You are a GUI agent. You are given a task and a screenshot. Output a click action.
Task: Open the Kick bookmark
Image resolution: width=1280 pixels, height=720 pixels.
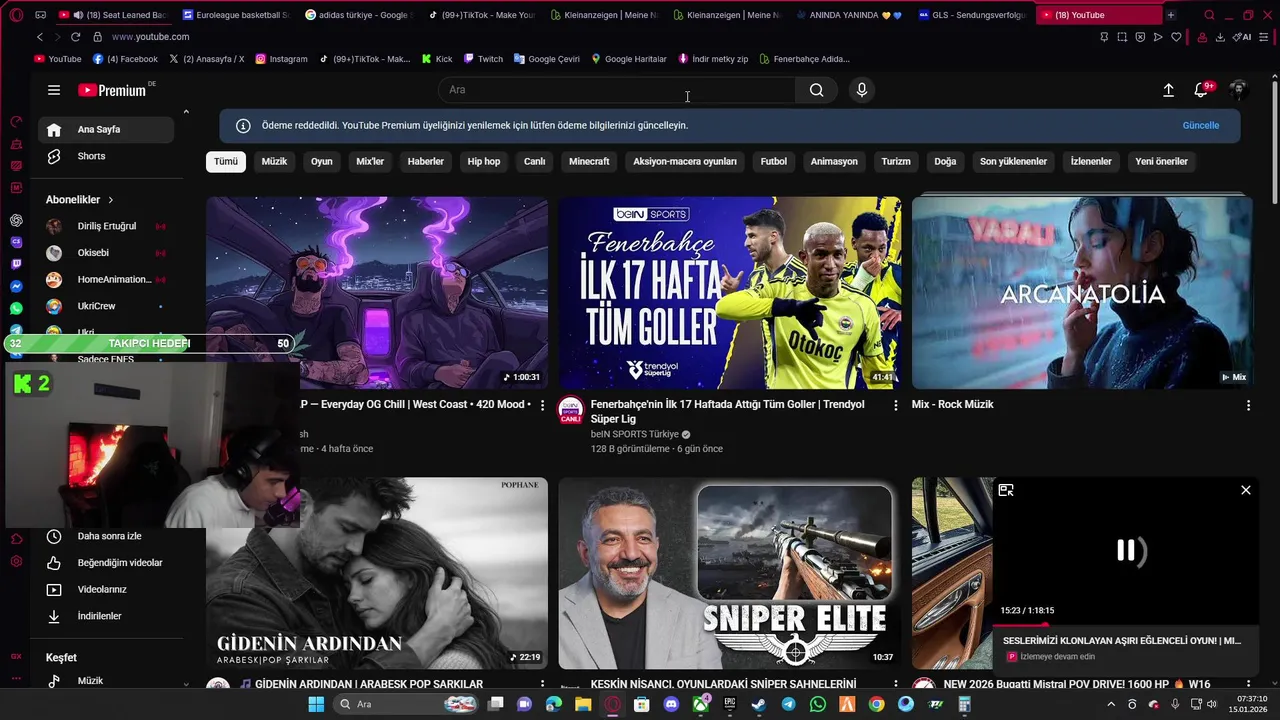437,59
